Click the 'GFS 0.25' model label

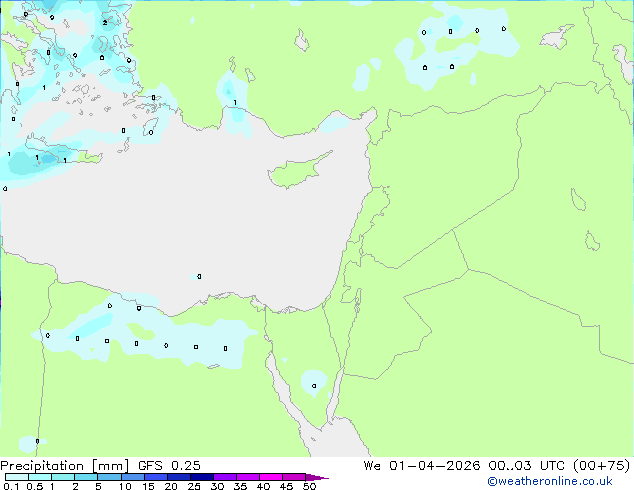coord(169,466)
